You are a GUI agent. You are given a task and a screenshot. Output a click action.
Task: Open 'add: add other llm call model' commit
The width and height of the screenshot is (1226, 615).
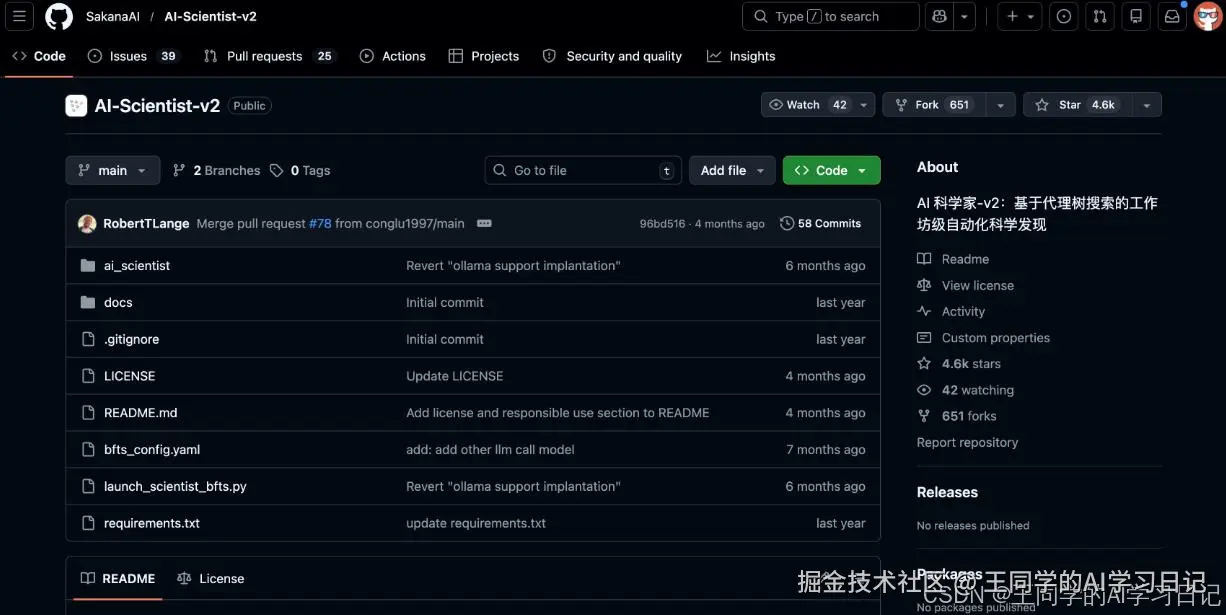490,450
